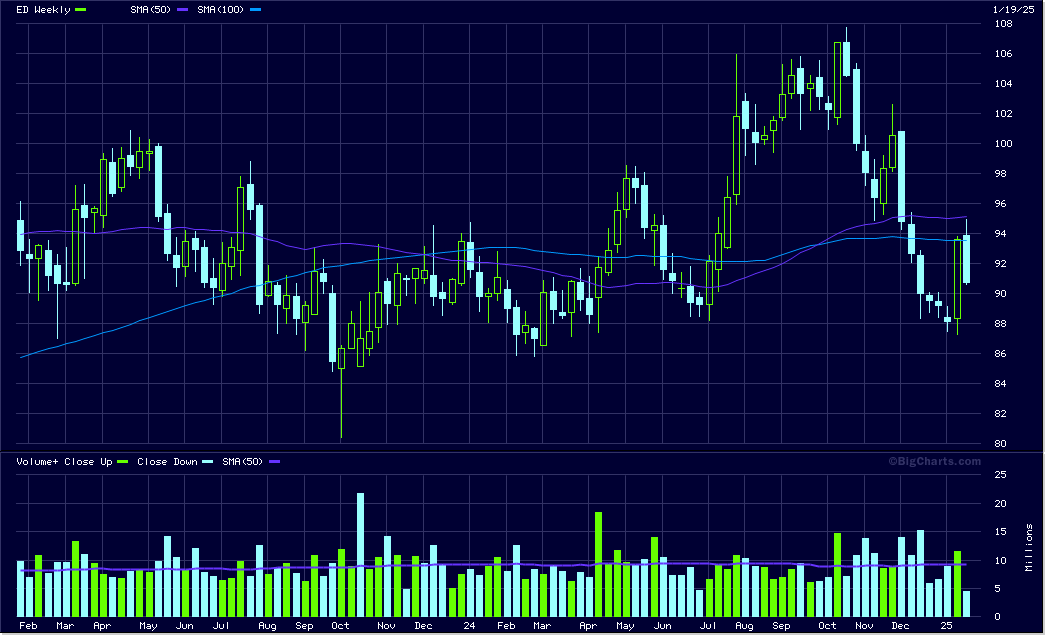Viewport: 1045px width, 635px height.
Task: Click the blue swatch beside 'SMA(100)'
Action: coord(255,10)
